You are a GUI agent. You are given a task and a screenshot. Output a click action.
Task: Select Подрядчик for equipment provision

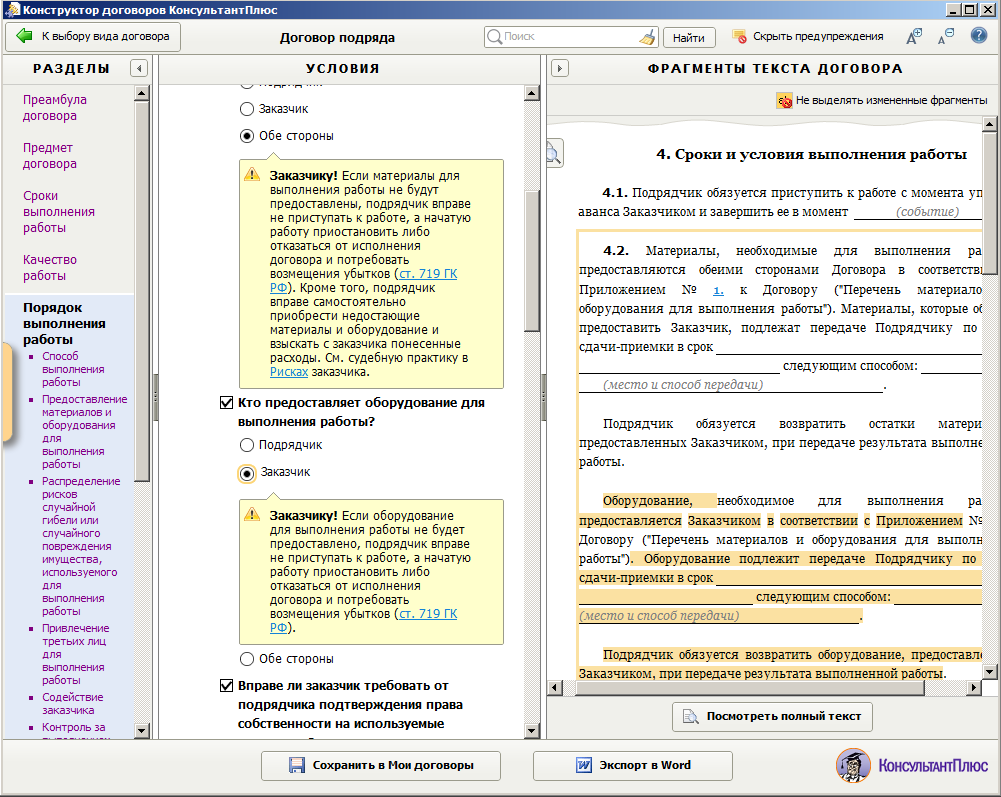click(x=247, y=445)
